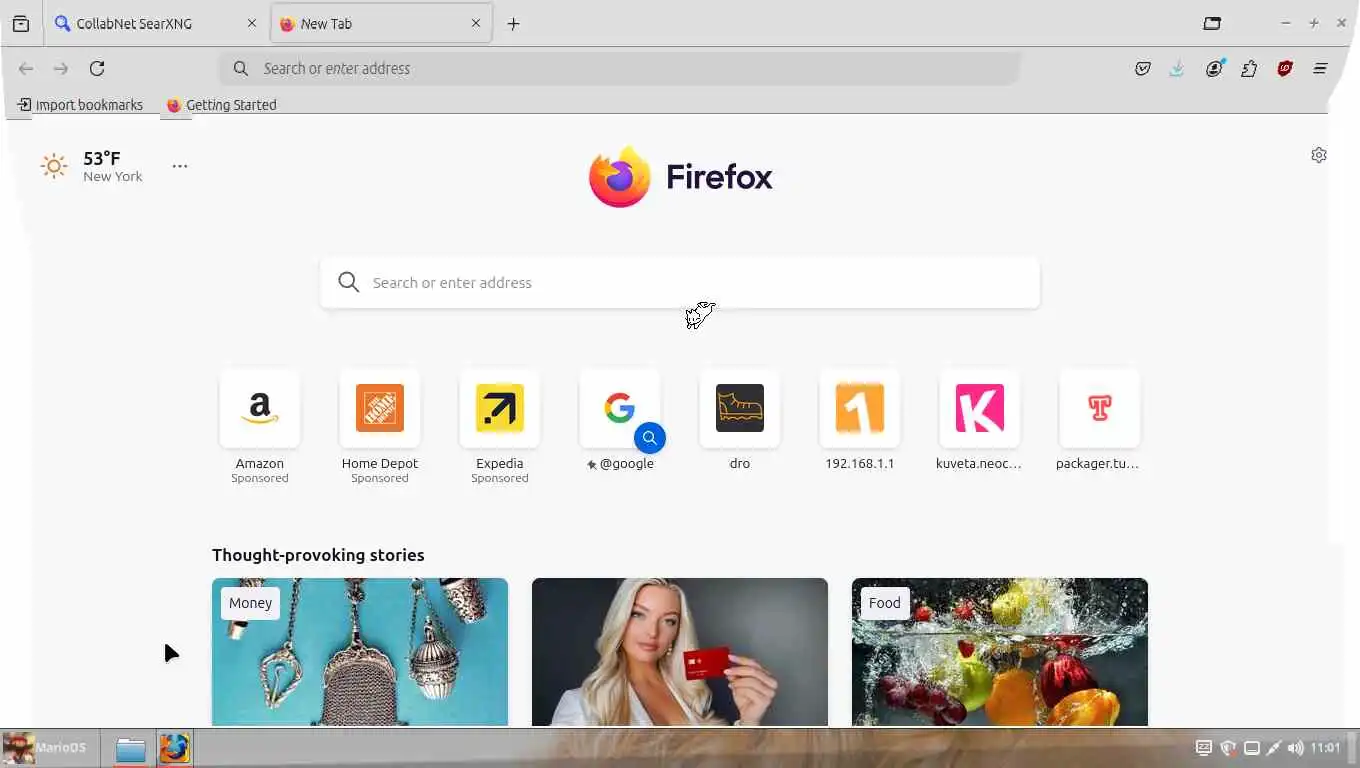Open the Extensions puzzle icon

point(1249,69)
